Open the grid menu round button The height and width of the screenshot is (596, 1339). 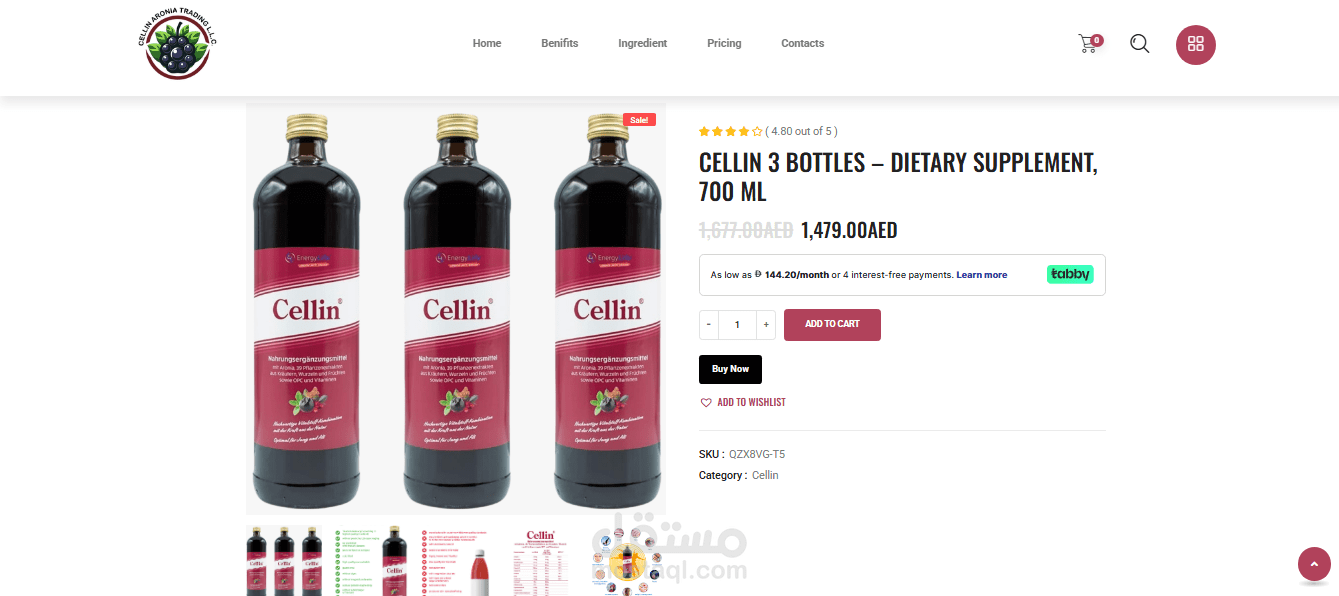tap(1195, 45)
